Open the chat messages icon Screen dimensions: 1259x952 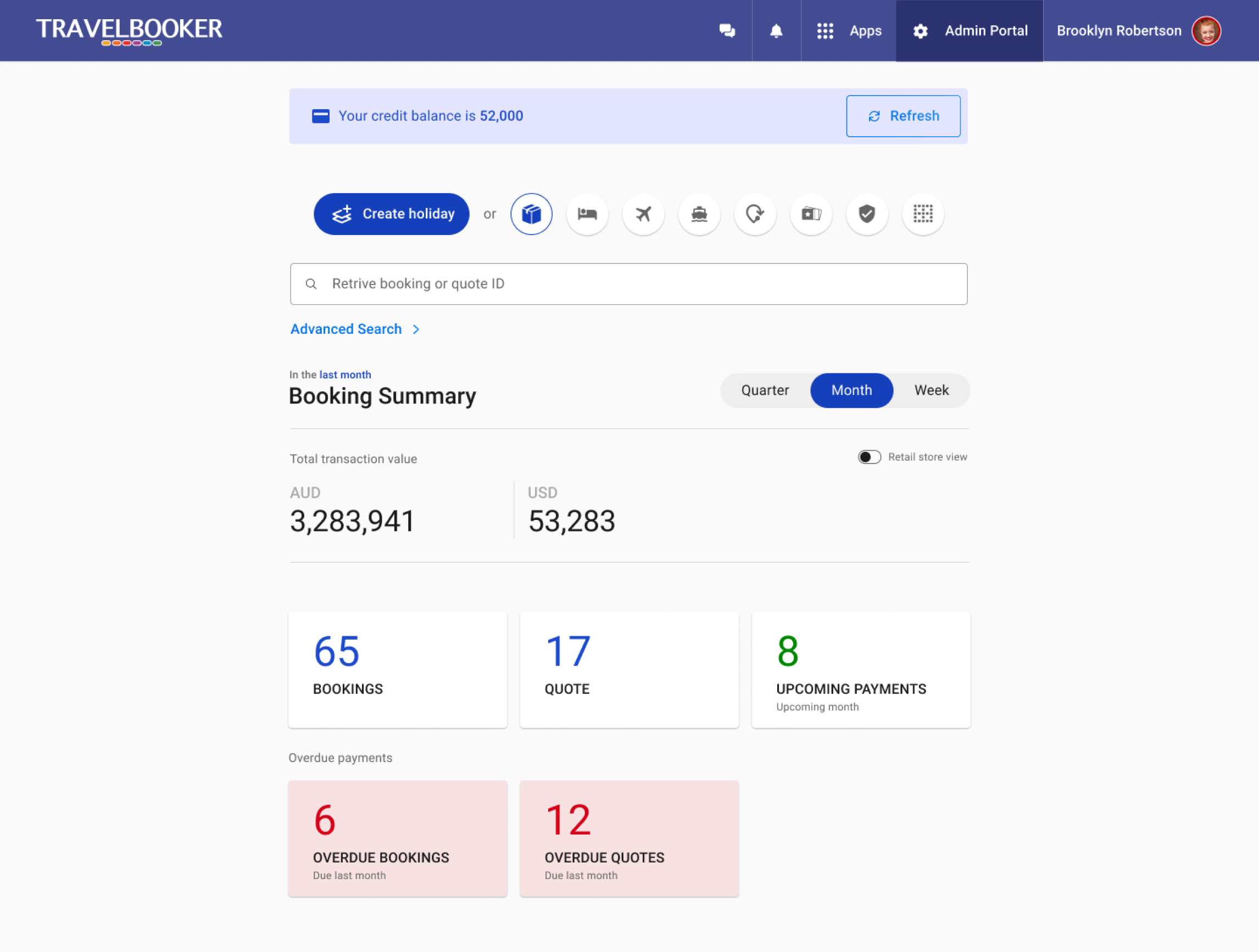tap(727, 31)
